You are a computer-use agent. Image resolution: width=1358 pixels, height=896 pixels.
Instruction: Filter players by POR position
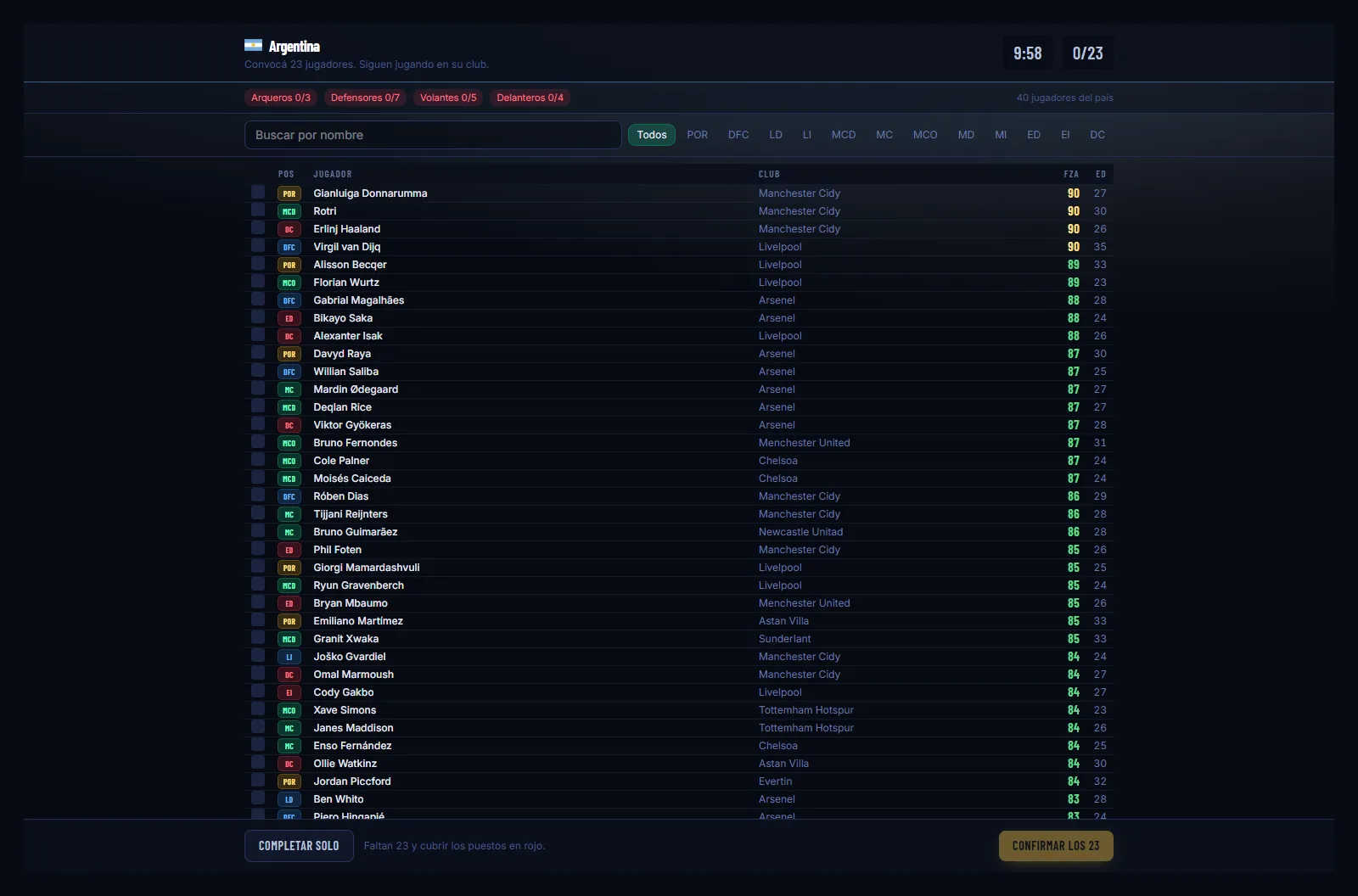click(x=698, y=135)
